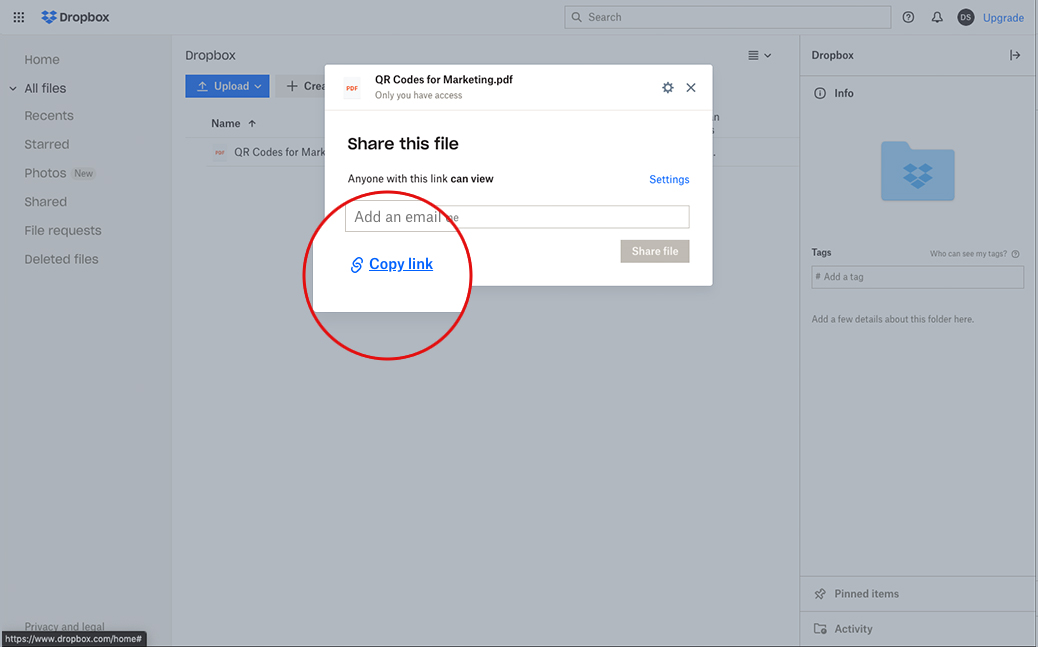Viewport: 1038px width, 647px height.
Task: Collapse the All files tree
Action: (13, 89)
